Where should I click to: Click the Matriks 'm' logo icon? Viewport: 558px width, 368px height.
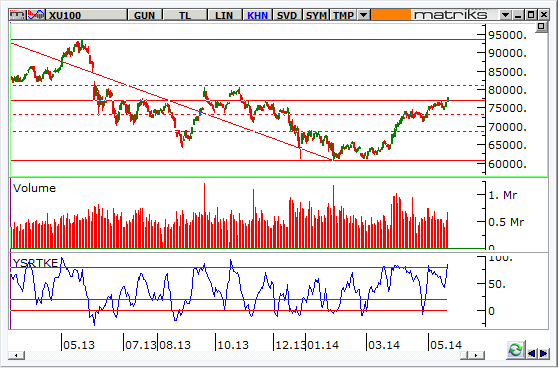pyautogui.click(x=17, y=15)
